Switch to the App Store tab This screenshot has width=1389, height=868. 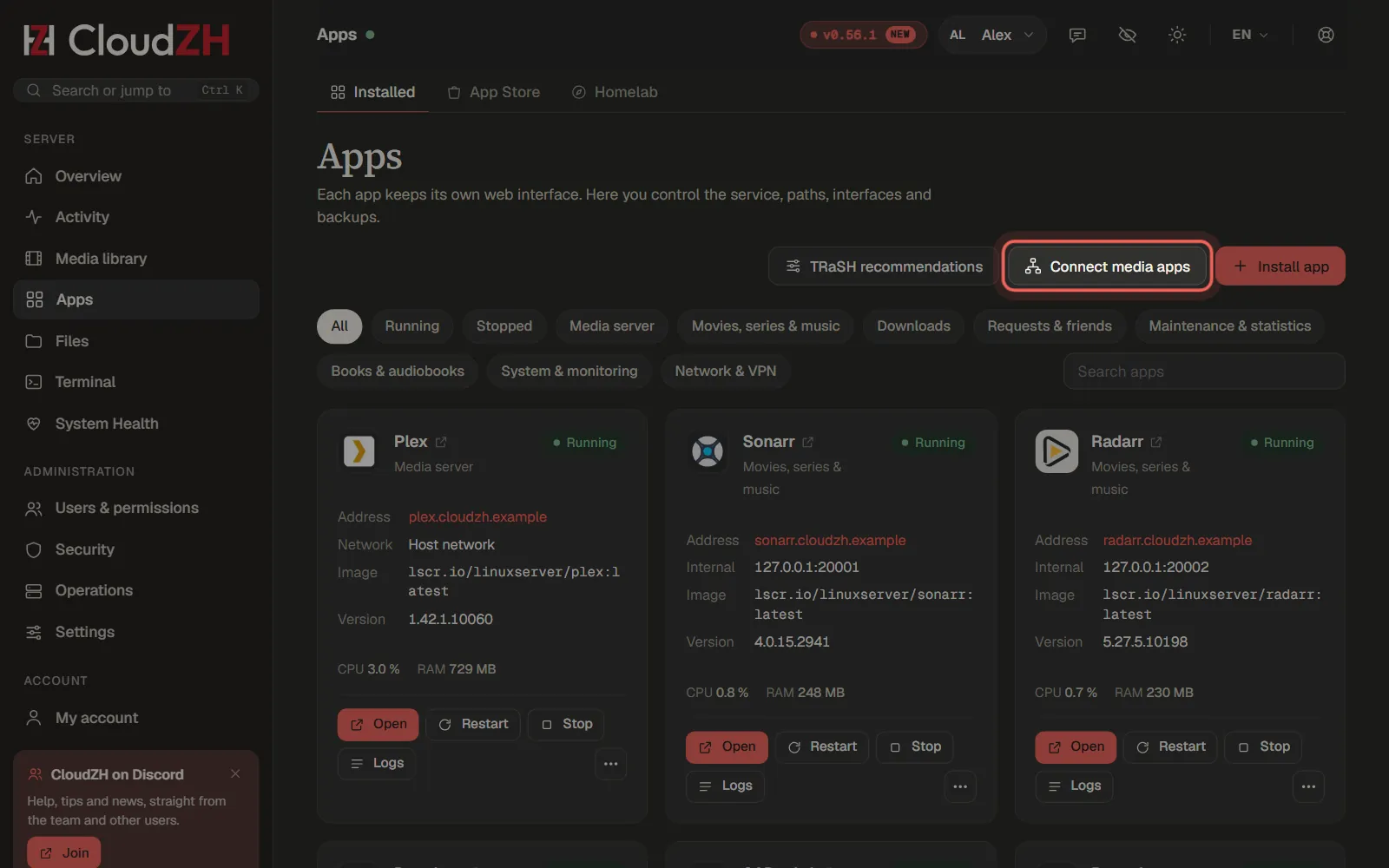pyautogui.click(x=493, y=92)
